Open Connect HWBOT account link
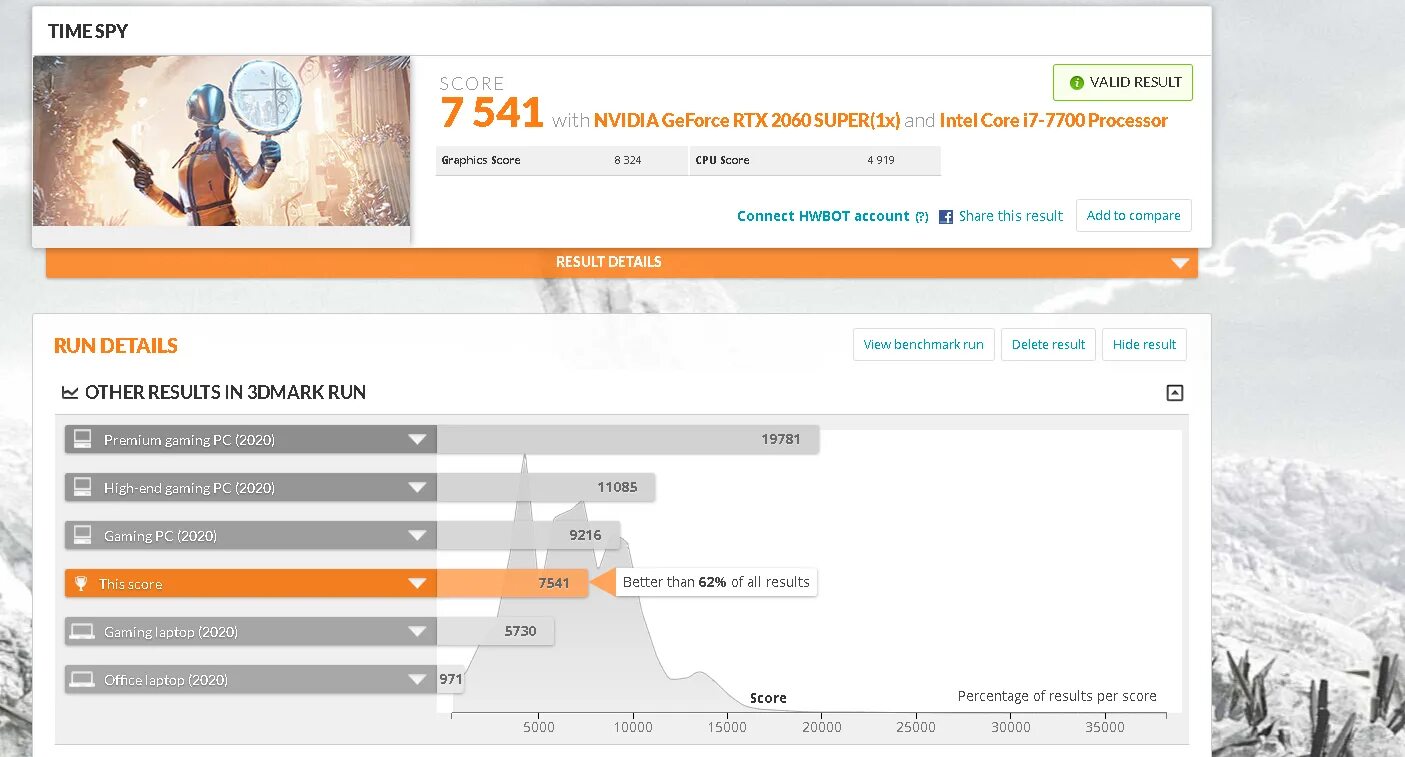 823,216
